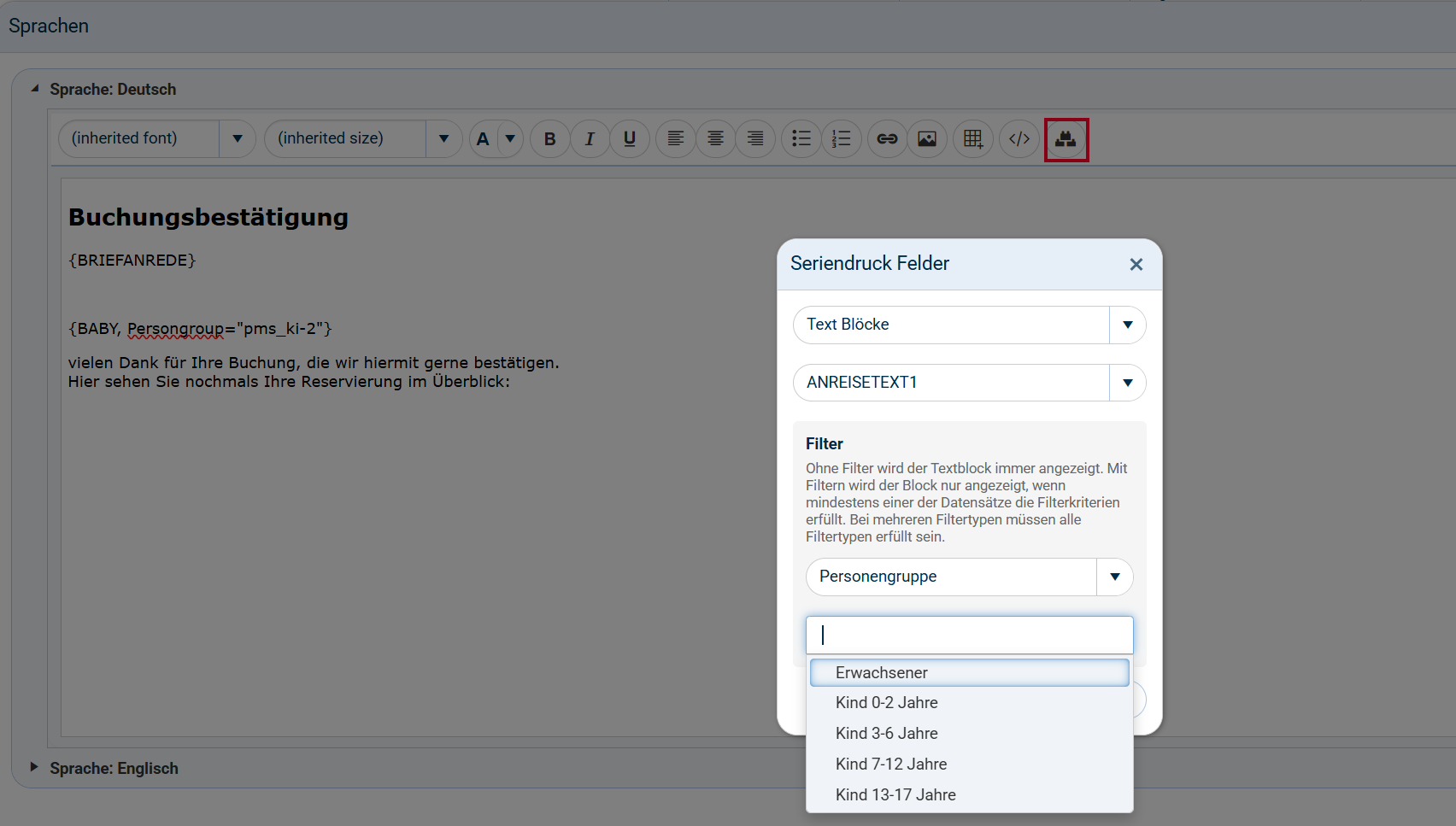
Task: Apply italic formatting
Action: (590, 138)
